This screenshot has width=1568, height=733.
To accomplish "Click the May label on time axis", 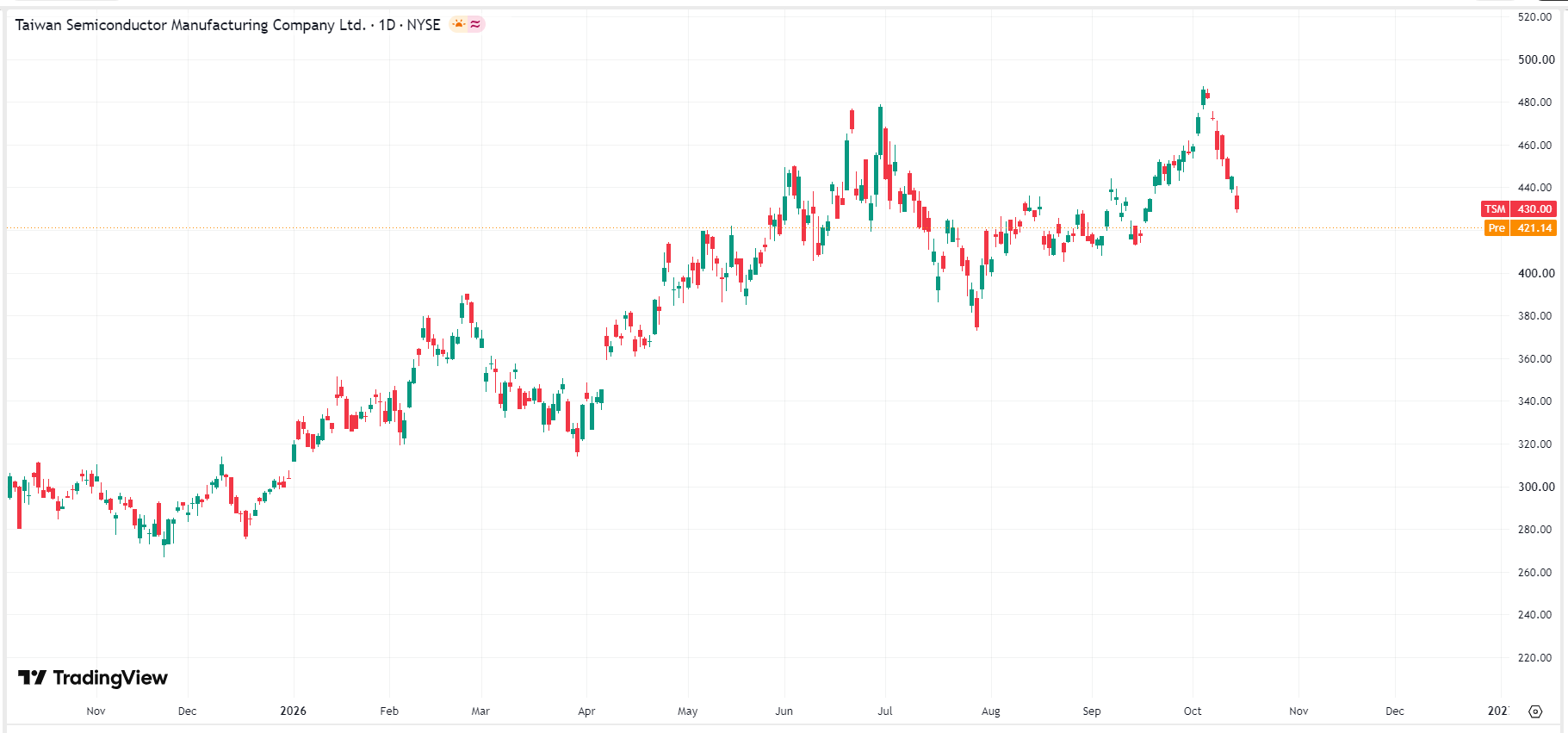I will [x=688, y=711].
